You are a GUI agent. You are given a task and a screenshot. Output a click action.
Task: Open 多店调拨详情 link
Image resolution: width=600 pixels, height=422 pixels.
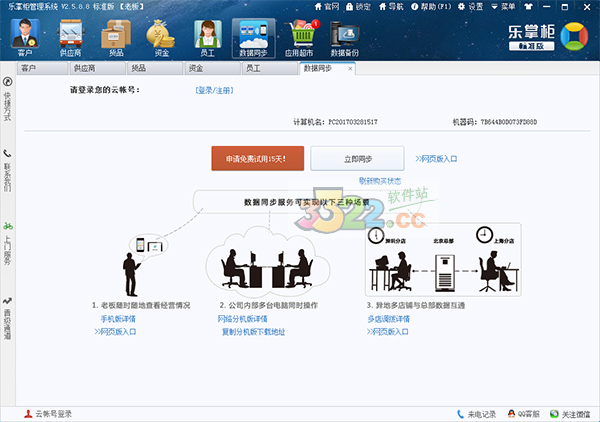(388, 319)
